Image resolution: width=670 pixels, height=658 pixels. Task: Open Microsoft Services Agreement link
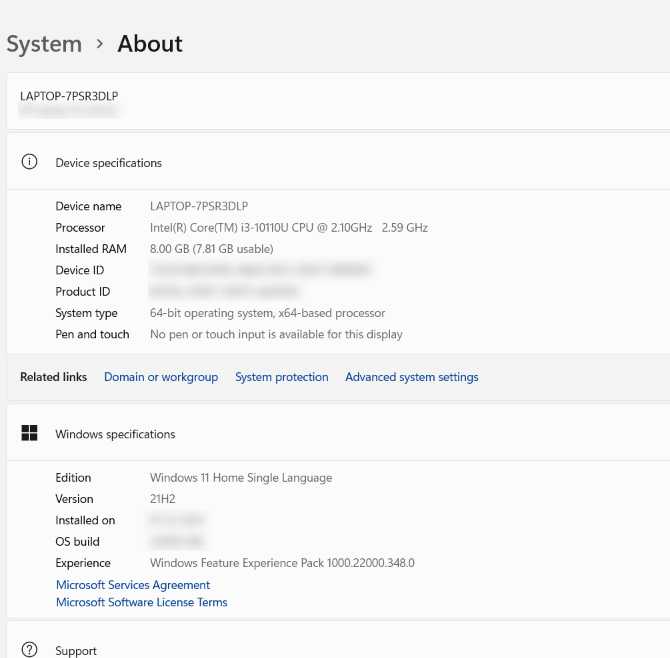pos(133,585)
